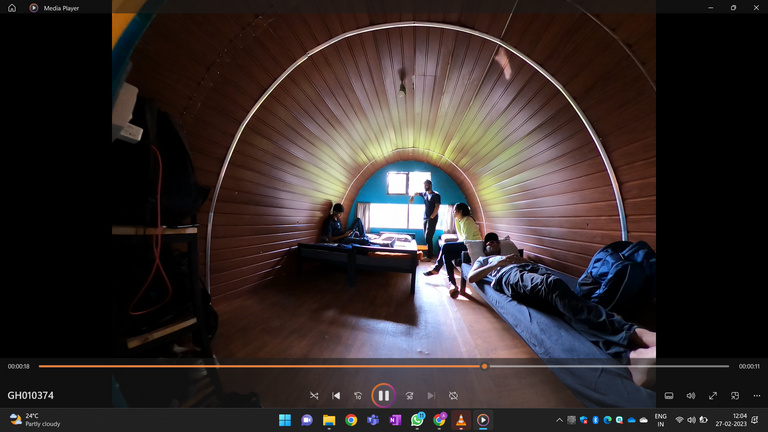Open File Explorer from the taskbar

[x=329, y=420]
